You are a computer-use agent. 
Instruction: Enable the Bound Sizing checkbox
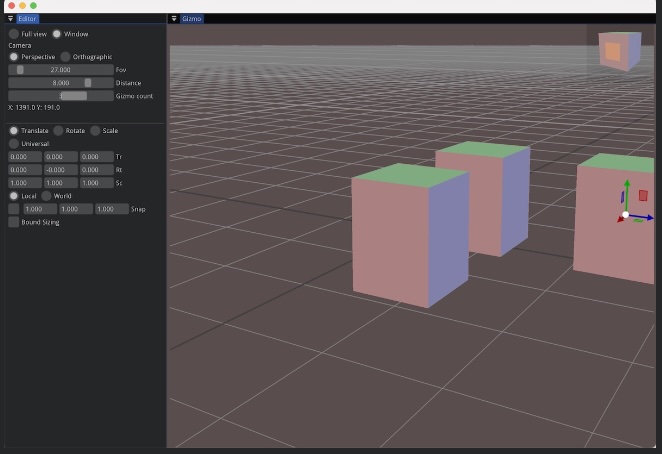[x=14, y=222]
